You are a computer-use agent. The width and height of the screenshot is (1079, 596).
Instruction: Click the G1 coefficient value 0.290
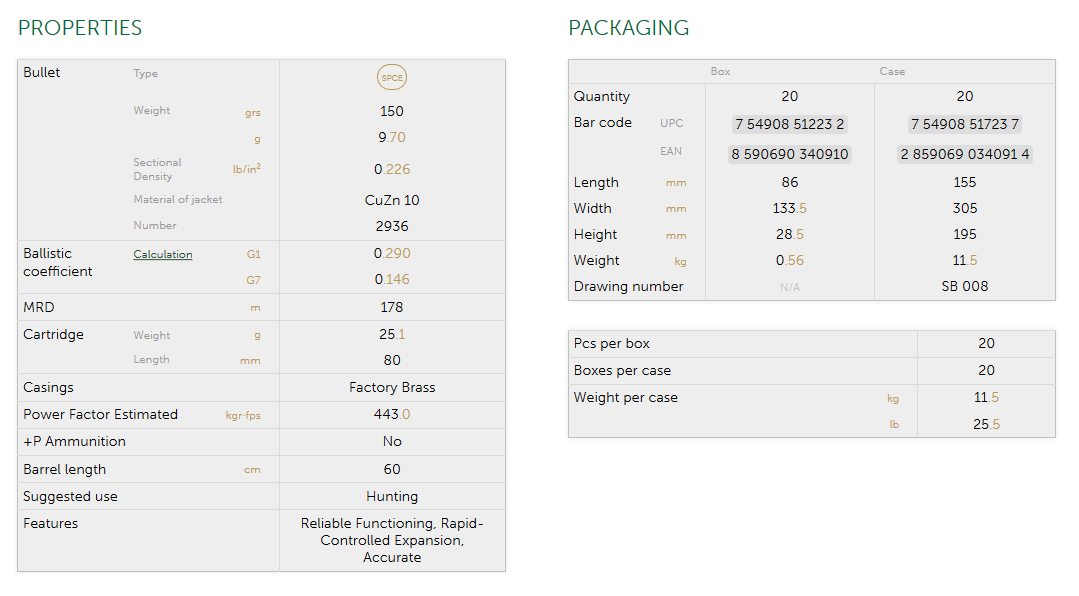pos(392,254)
